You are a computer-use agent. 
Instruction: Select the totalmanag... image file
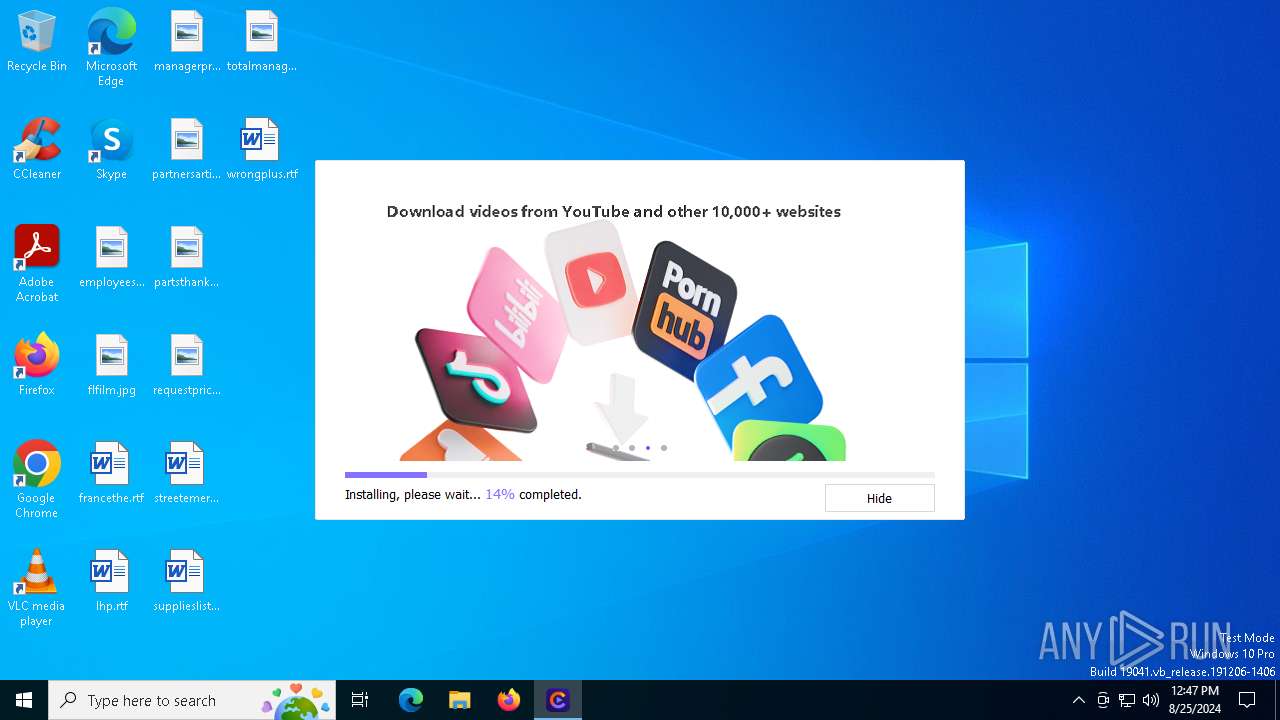[x=262, y=42]
